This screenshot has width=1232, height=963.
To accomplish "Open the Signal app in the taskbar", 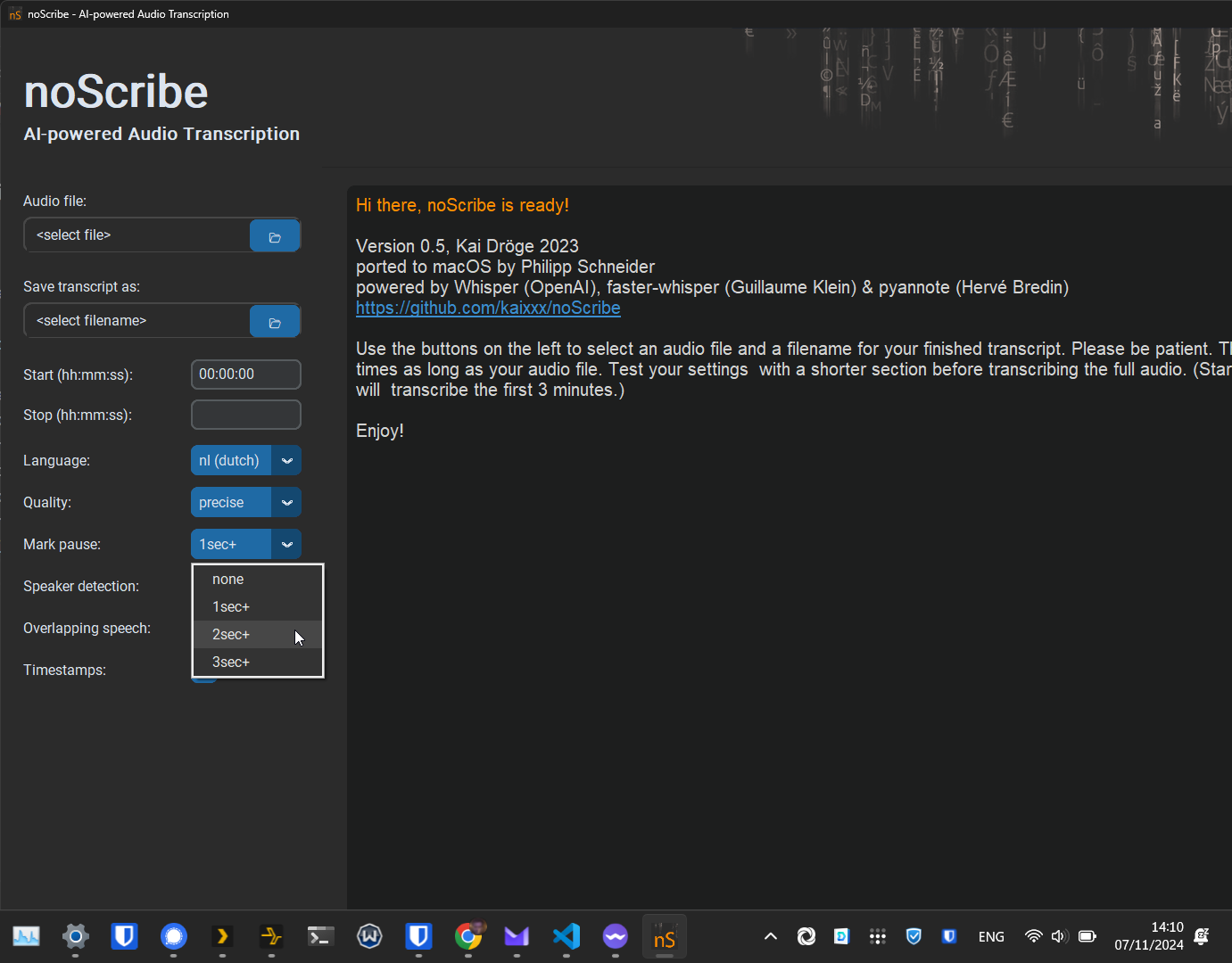I will coord(174,936).
